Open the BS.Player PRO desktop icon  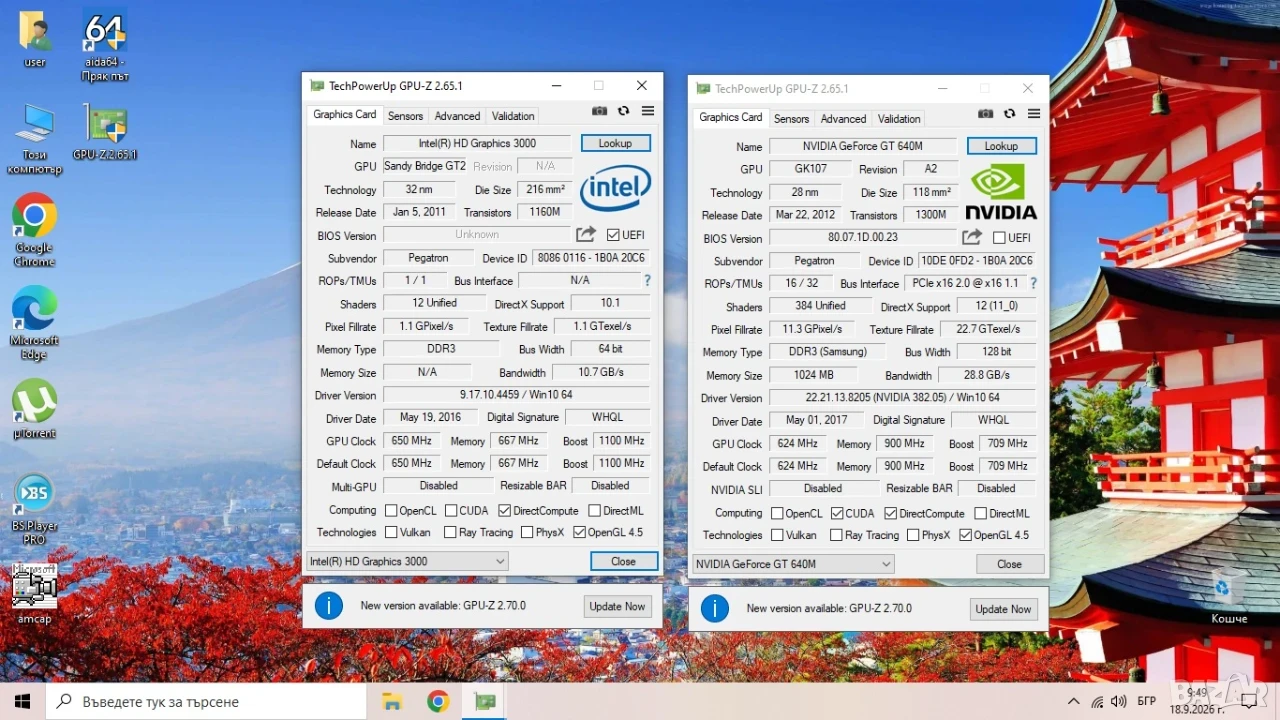pos(34,510)
